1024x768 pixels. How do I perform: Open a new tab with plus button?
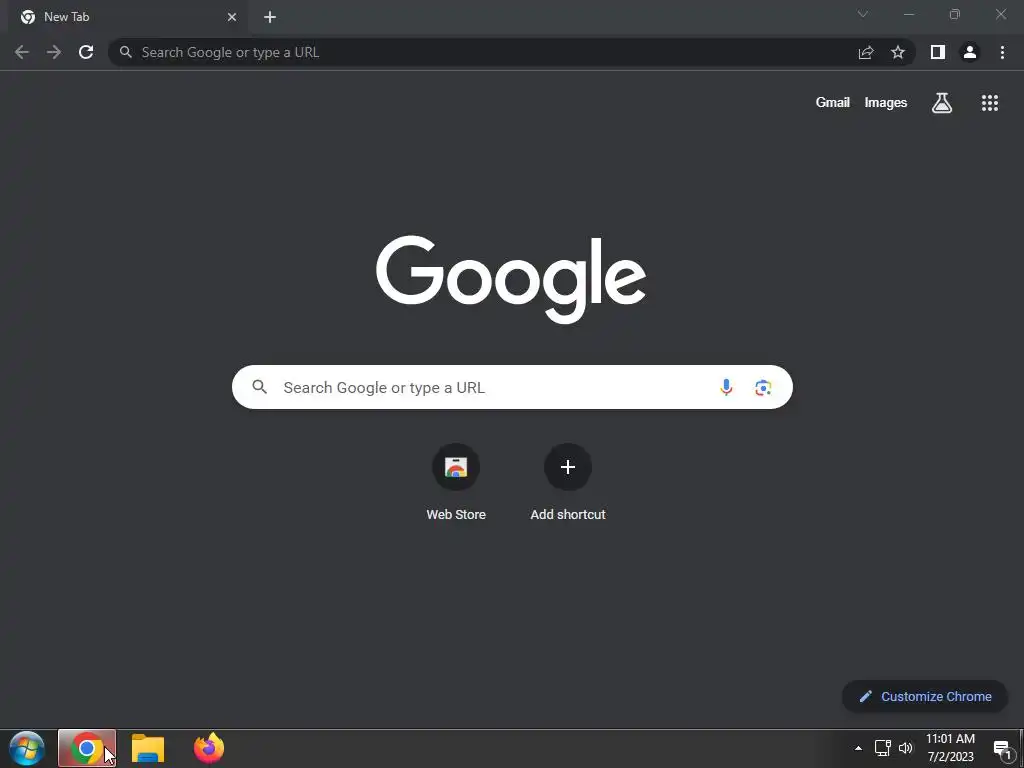(x=270, y=17)
